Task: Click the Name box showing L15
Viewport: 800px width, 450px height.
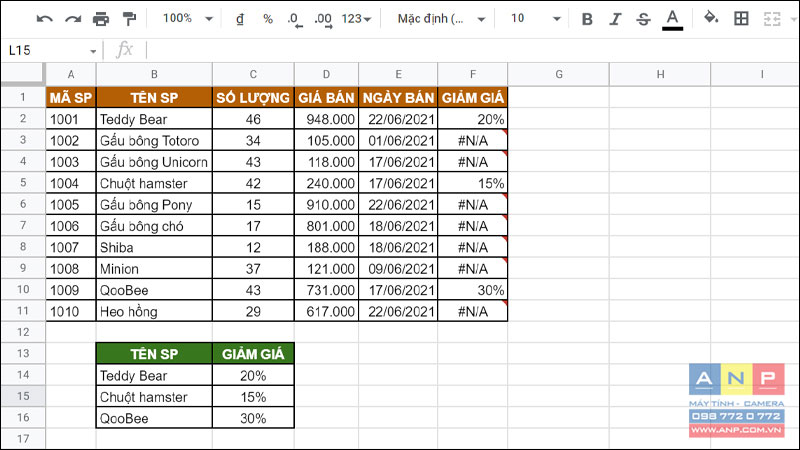Action: coord(49,51)
